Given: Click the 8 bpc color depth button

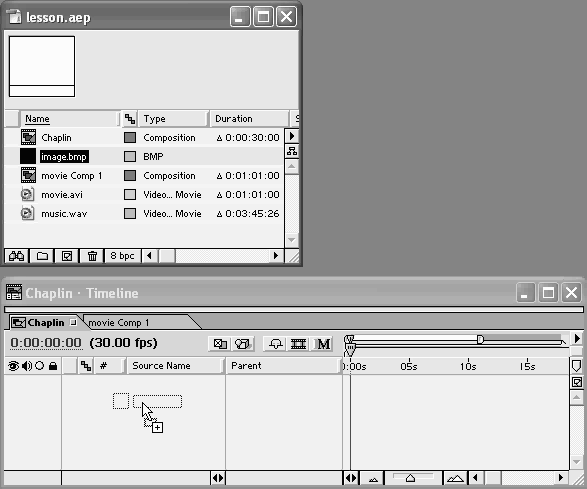Looking at the screenshot, I should (x=122, y=256).
